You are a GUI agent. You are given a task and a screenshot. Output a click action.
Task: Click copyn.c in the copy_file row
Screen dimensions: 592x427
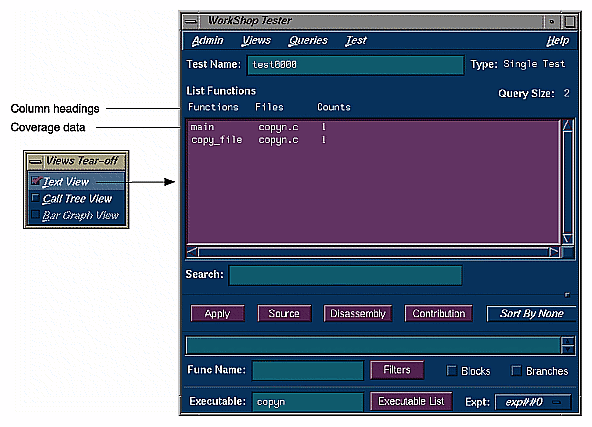[278, 140]
